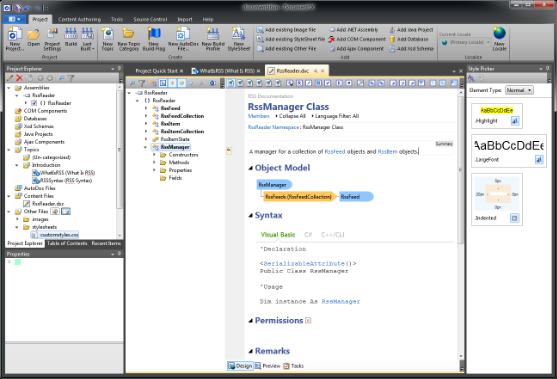Switch to Recent Items tab
The height and width of the screenshot is (379, 557).
[x=106, y=243]
